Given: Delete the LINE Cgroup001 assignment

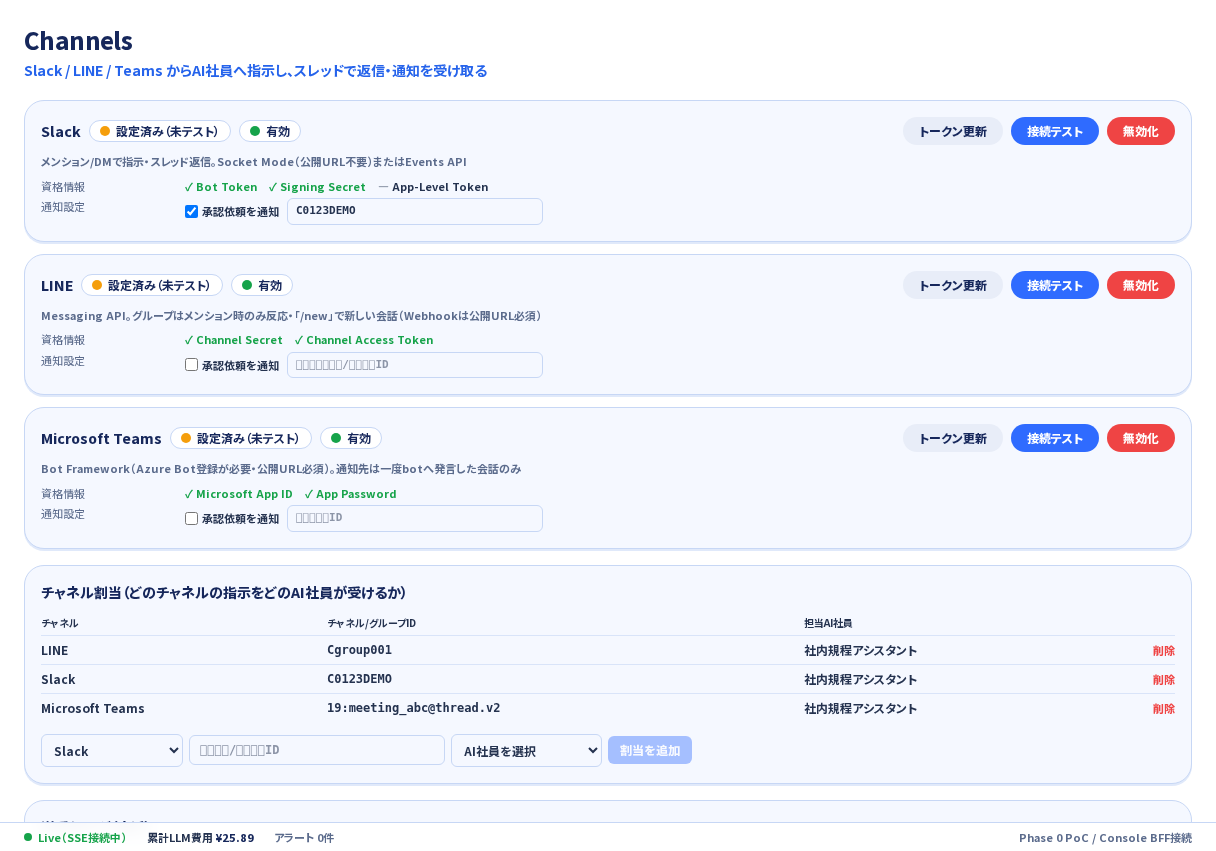Looking at the screenshot, I should pos(1163,650).
